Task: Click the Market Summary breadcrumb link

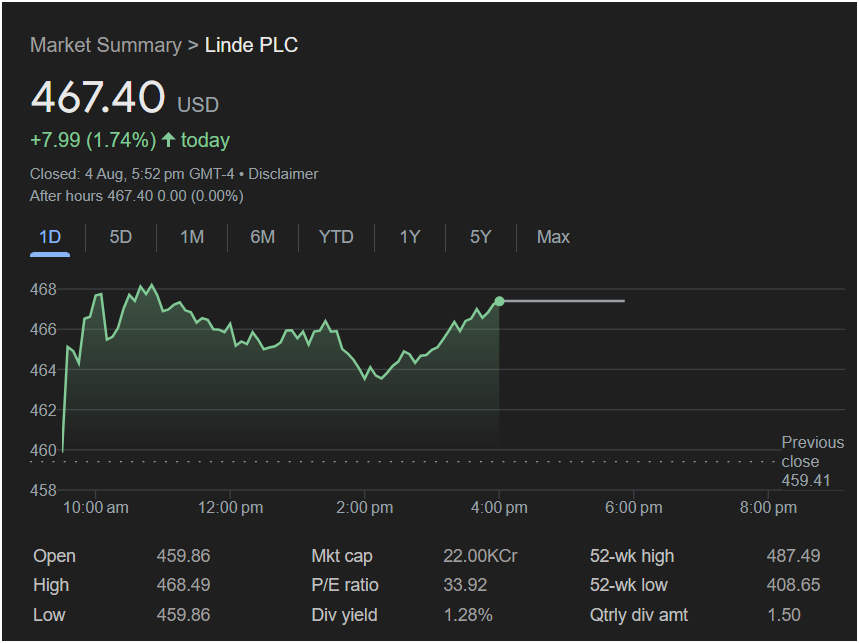Action: point(105,45)
